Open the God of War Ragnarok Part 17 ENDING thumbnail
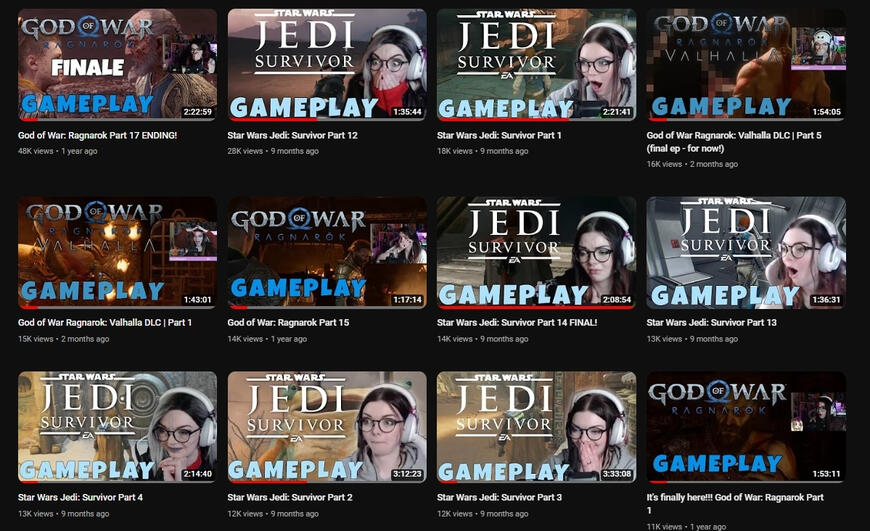870x531 pixels. tap(117, 65)
